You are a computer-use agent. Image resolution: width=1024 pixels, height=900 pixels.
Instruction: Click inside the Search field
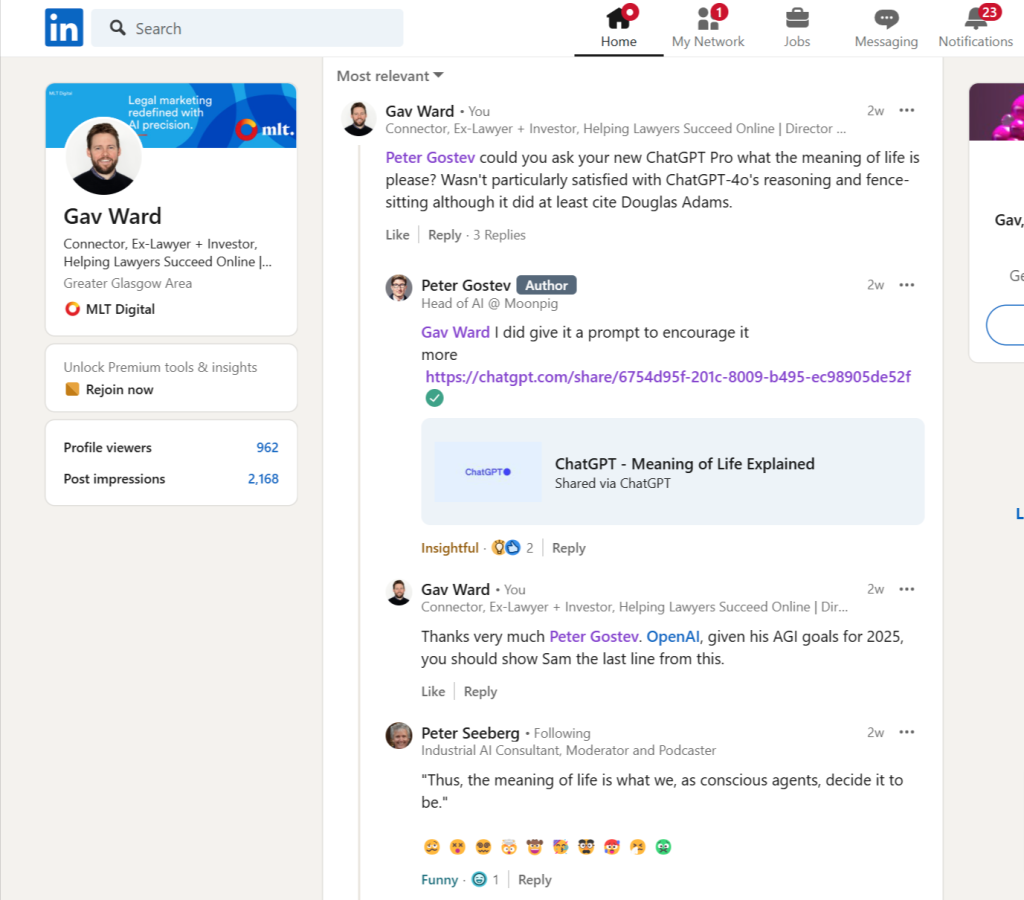(x=248, y=28)
